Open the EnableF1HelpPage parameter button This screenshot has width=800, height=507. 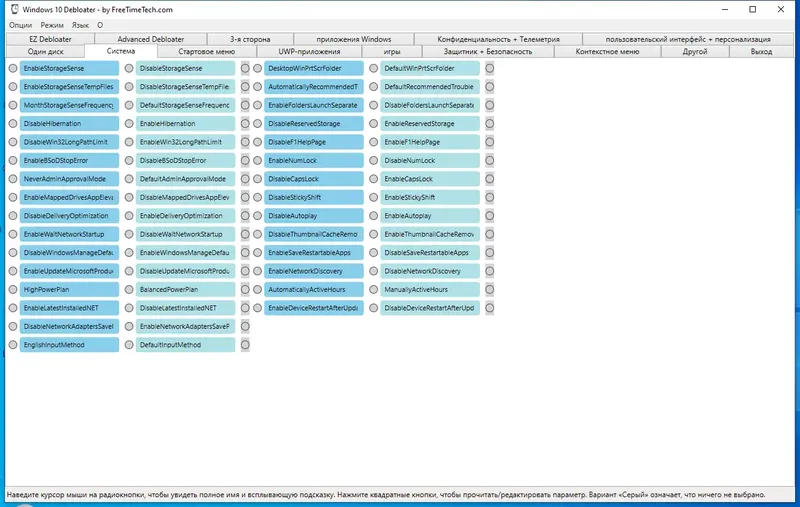coord(430,142)
